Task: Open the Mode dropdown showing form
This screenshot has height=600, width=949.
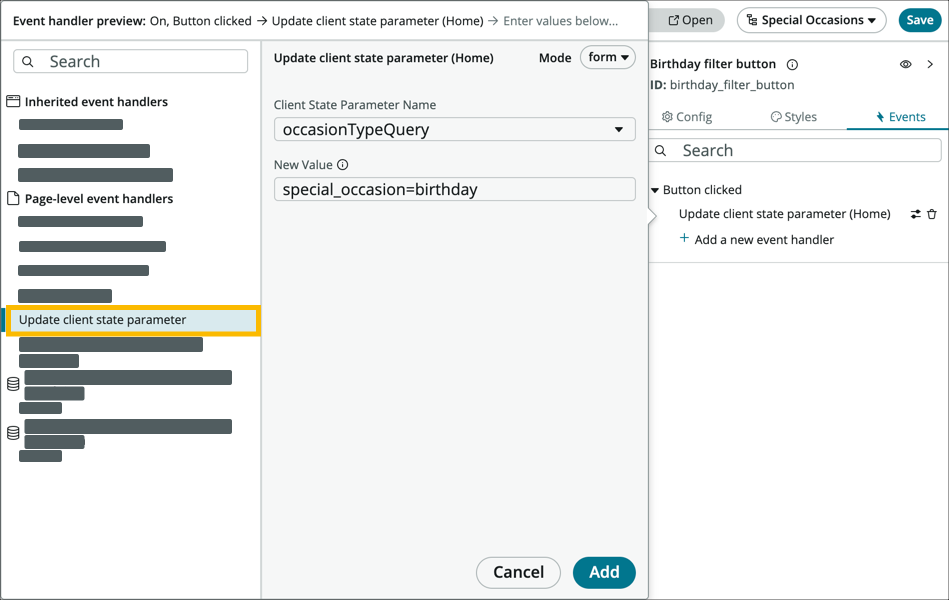Action: click(607, 58)
